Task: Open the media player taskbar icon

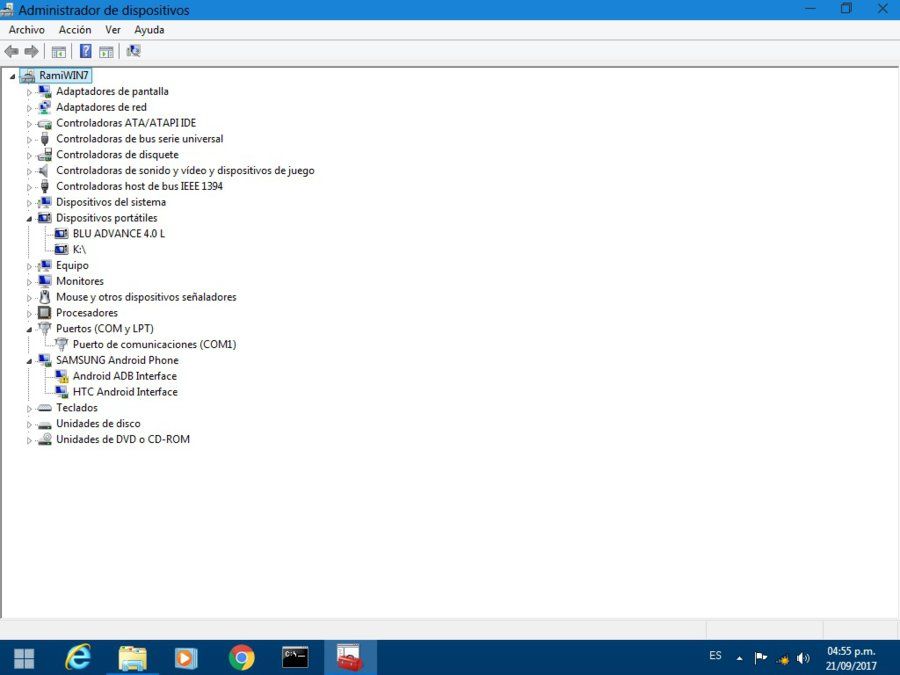Action: [185, 658]
